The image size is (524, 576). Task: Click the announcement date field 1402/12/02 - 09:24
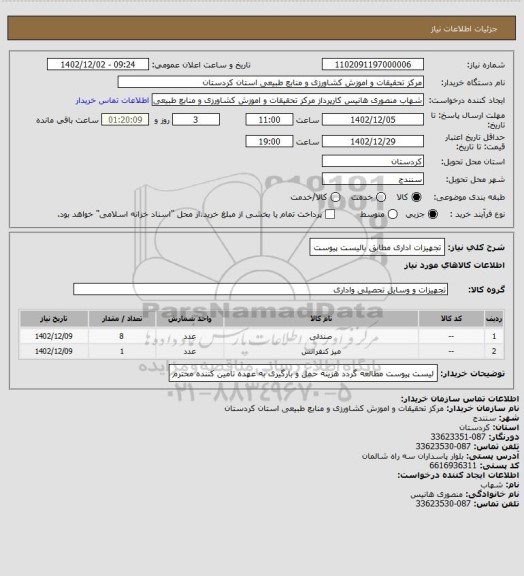click(98, 65)
